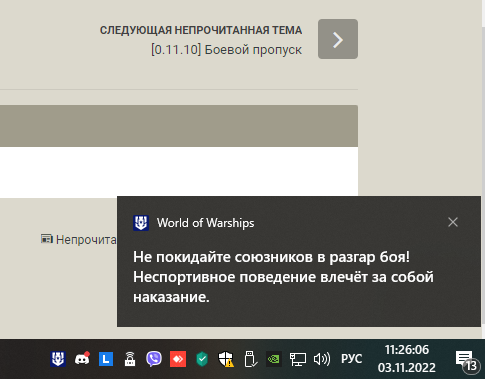485x379 pixels.
Task: Open World of Warships tray icon
Action: tap(58, 359)
